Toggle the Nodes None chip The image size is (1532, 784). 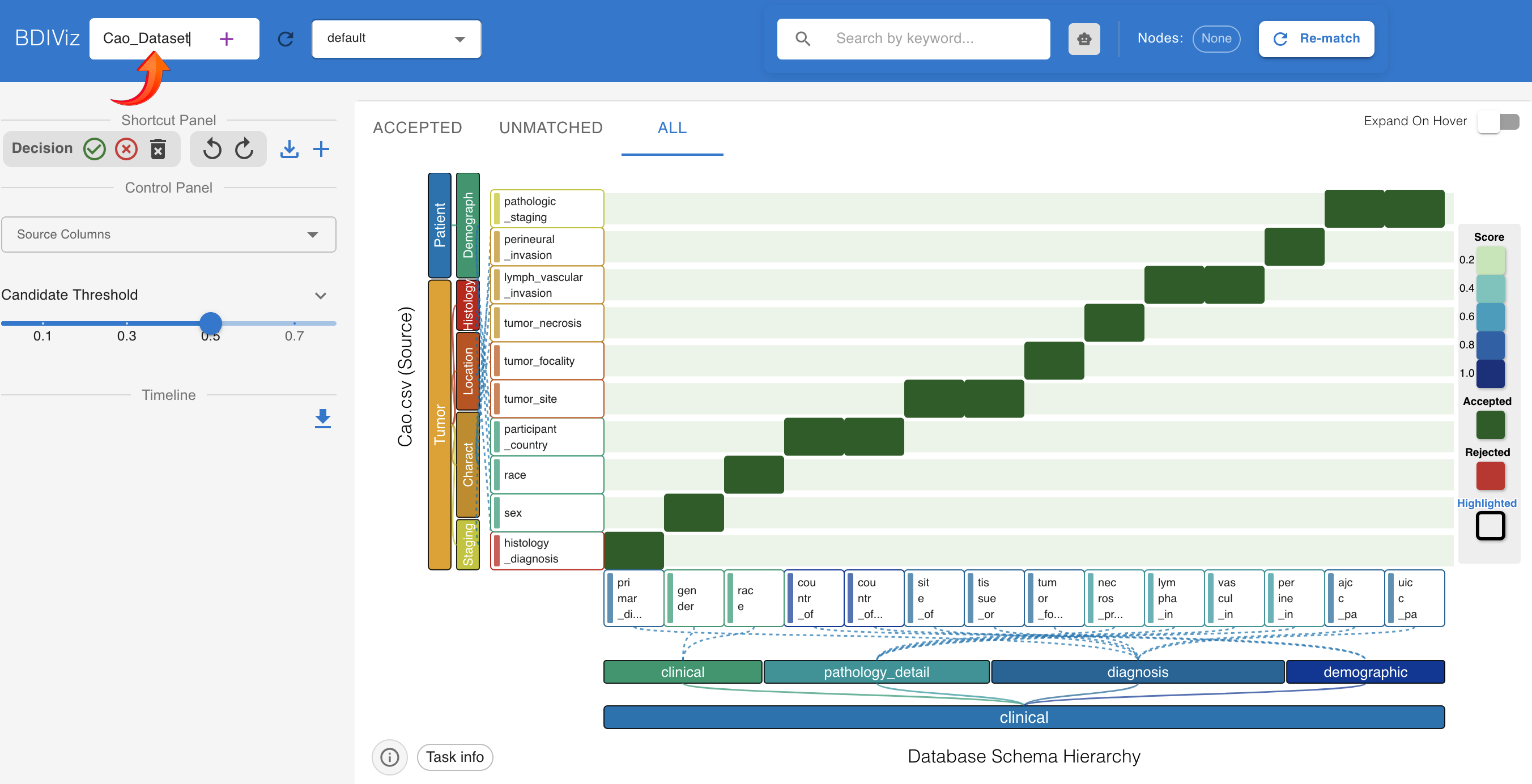tap(1216, 39)
